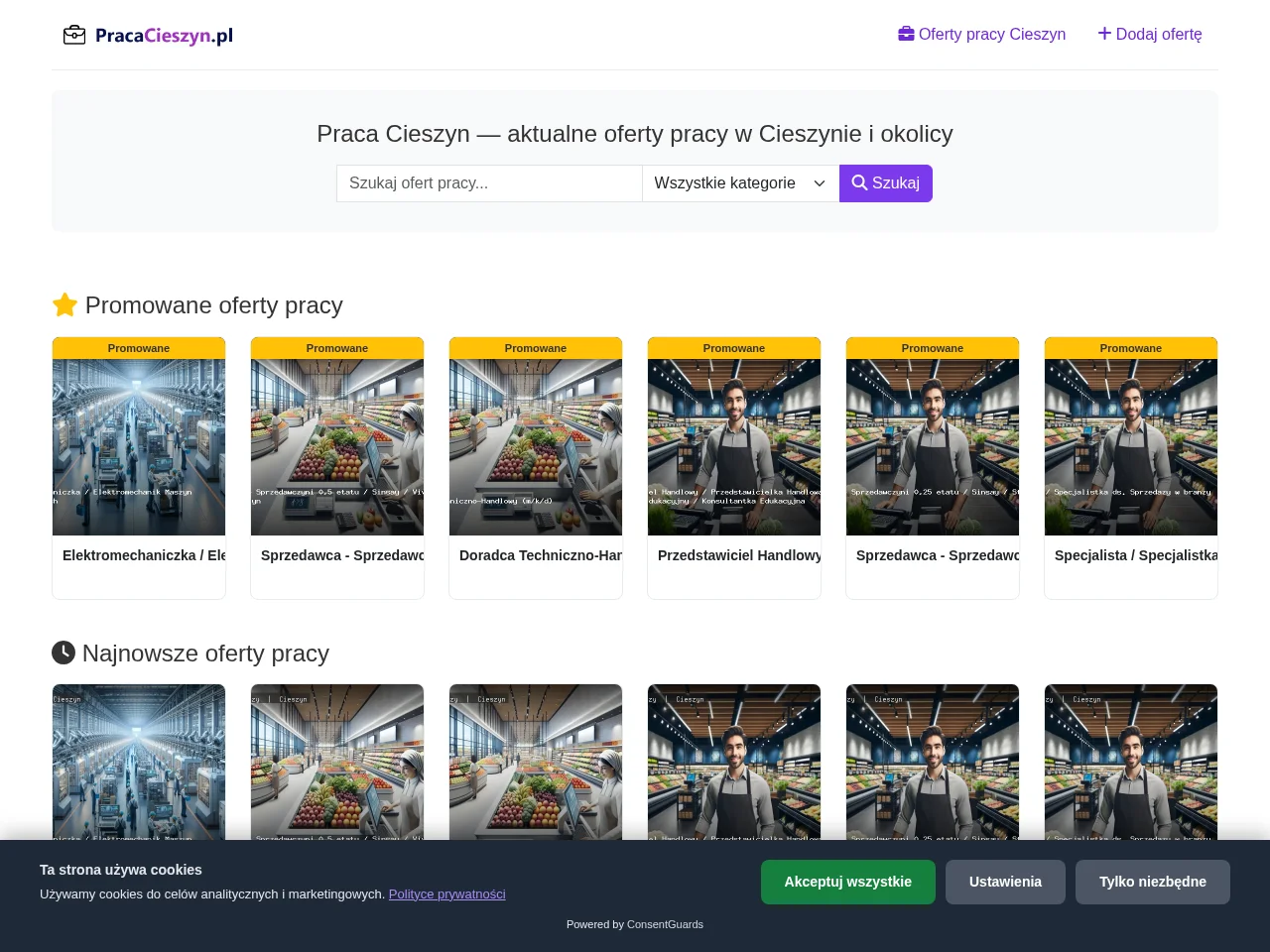Image resolution: width=1270 pixels, height=952 pixels.
Task: Open newest offers factory thumbnail in Najnowsze section
Action: pos(139,762)
